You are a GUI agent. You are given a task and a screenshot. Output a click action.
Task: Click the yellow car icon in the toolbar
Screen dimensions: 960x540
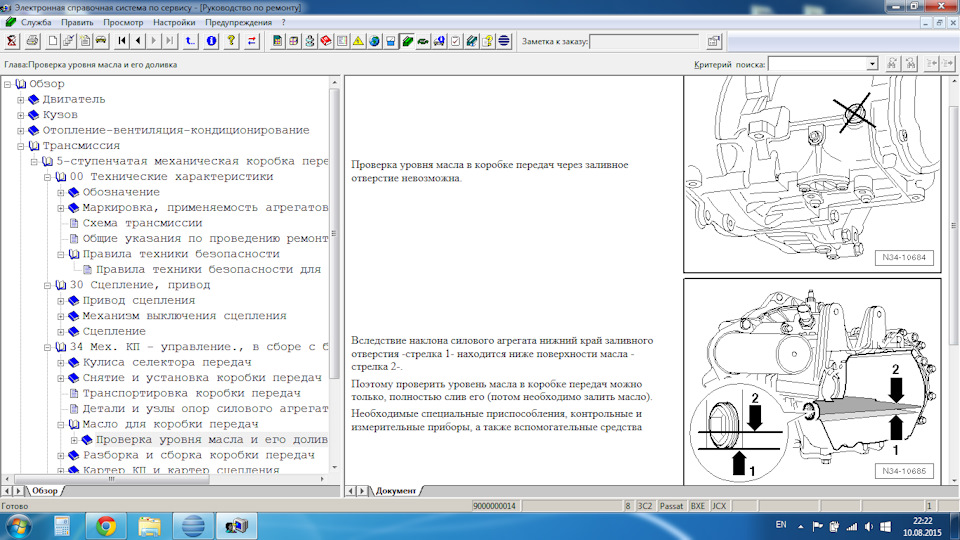coord(101,41)
